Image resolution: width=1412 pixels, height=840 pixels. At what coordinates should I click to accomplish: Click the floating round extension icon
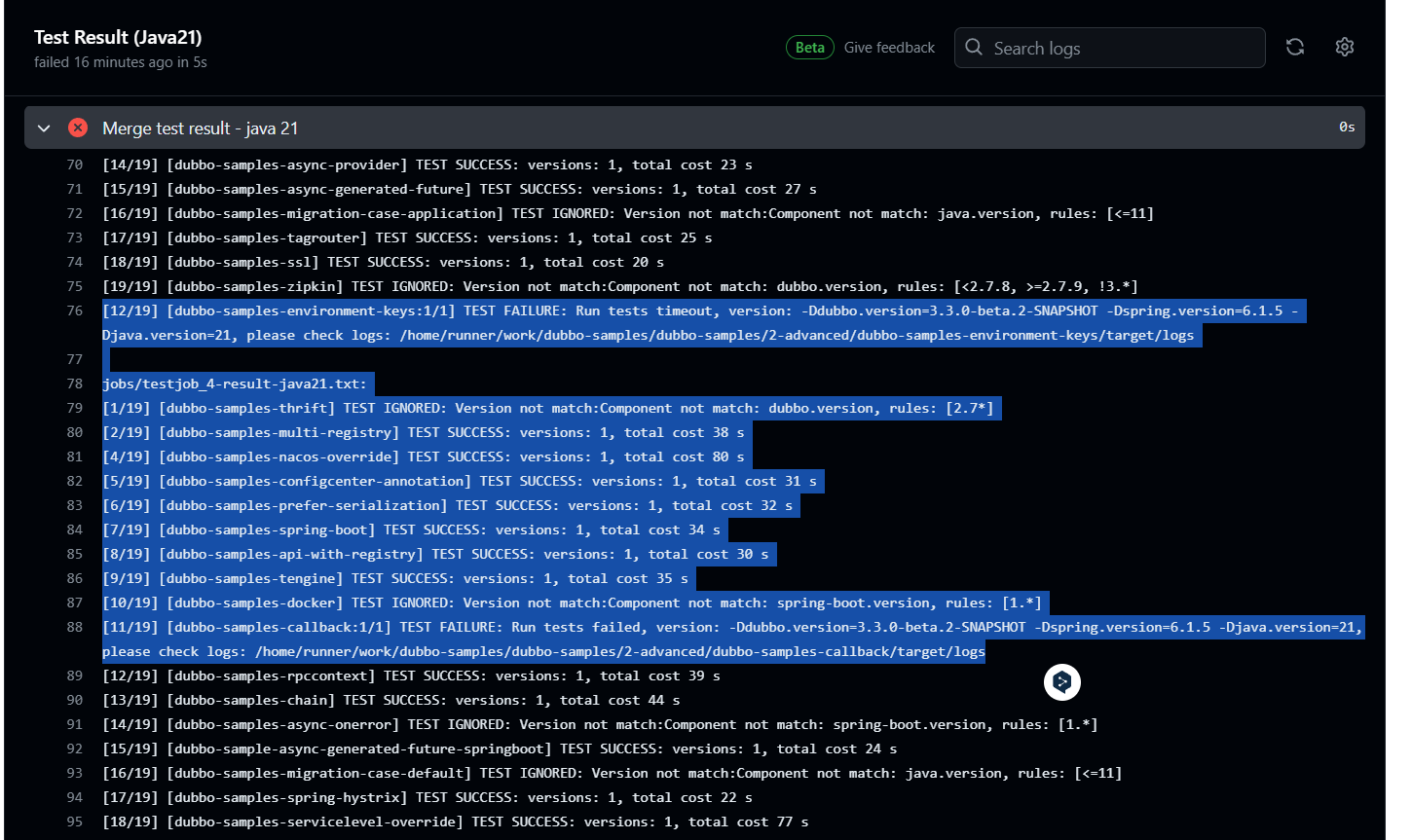[x=1062, y=682]
